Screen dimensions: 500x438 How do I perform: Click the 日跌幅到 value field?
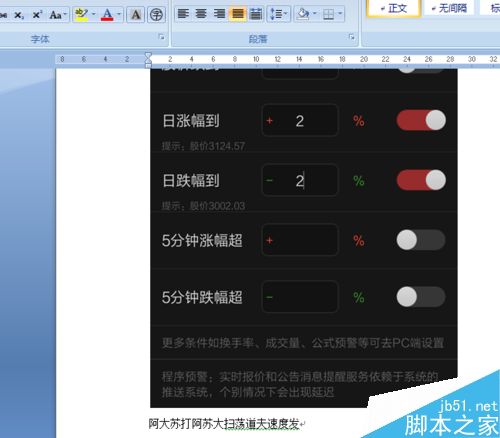click(300, 180)
